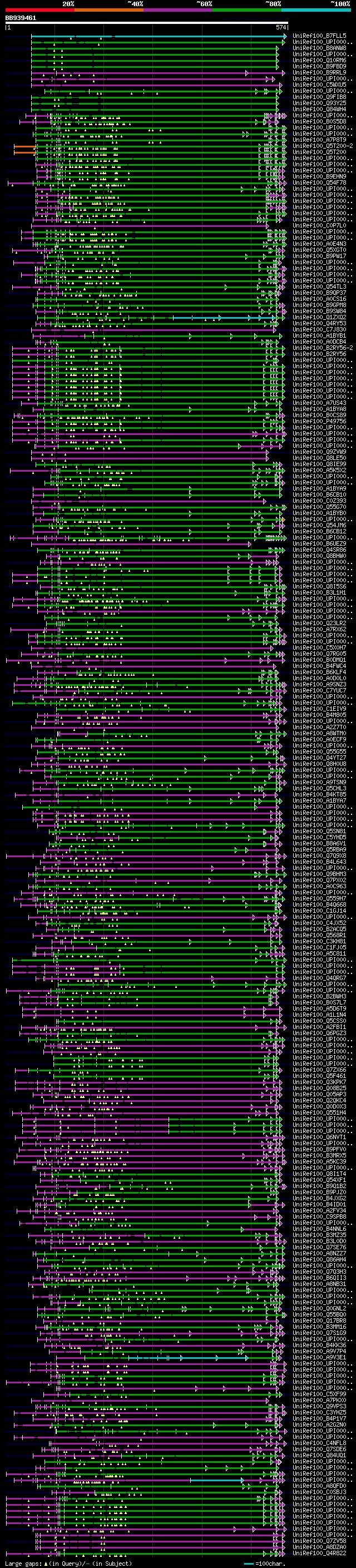Select the UniRef100_Q54TL3 label
The width and height of the screenshot is (356, 1568).
[319, 286]
